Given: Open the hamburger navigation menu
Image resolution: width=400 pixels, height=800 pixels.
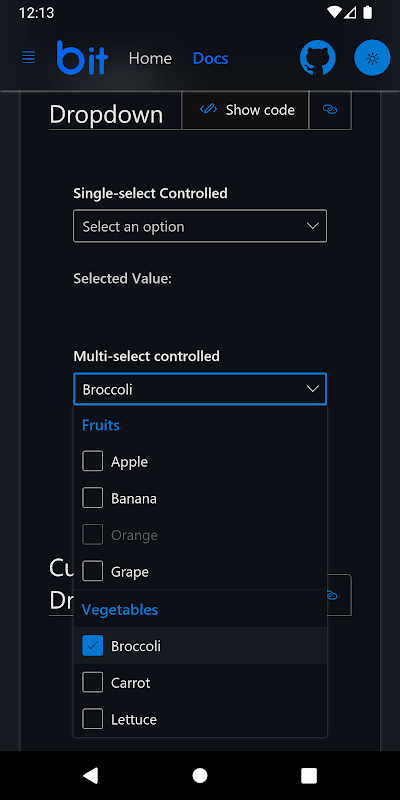Looking at the screenshot, I should point(29,58).
